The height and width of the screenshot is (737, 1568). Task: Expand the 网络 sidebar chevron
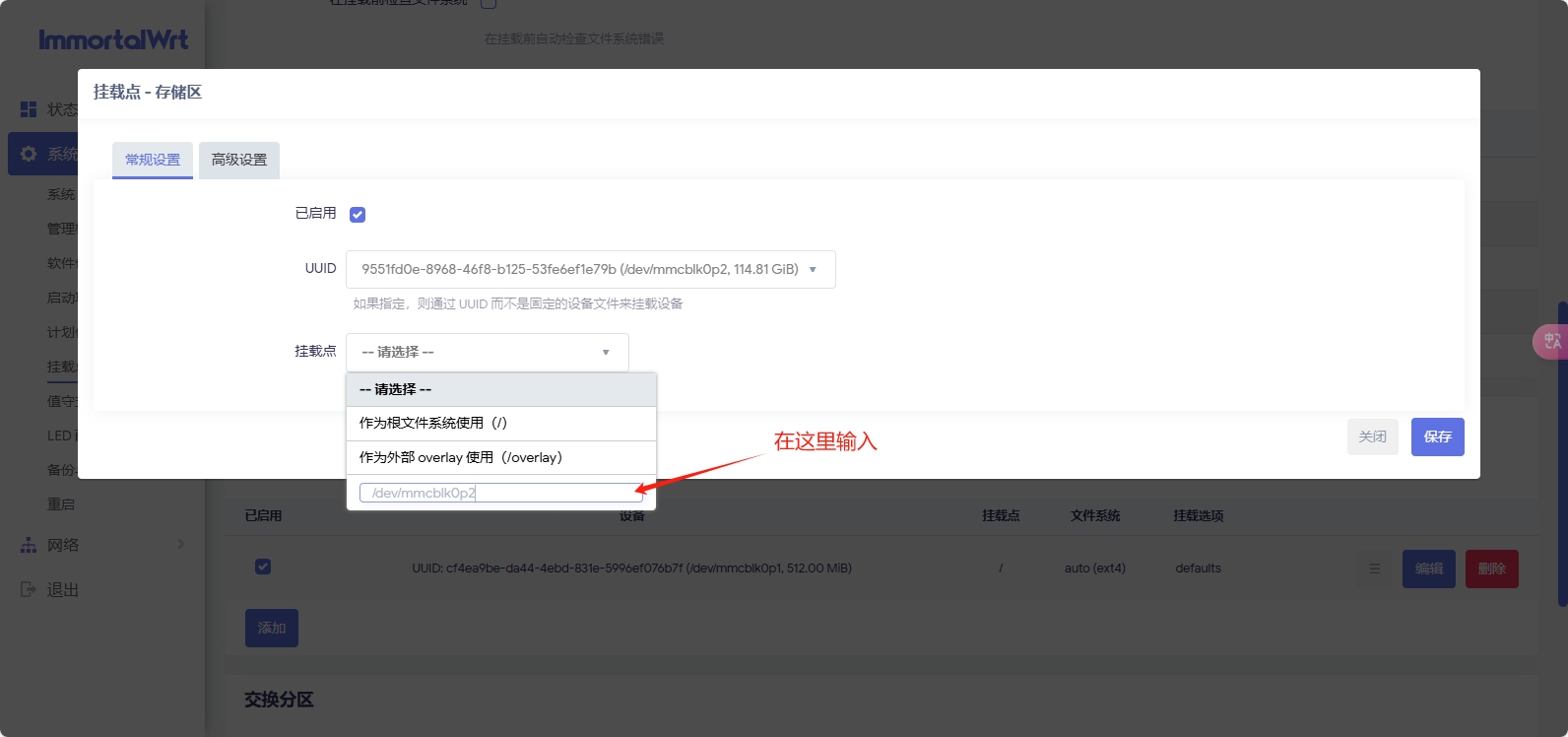point(180,544)
